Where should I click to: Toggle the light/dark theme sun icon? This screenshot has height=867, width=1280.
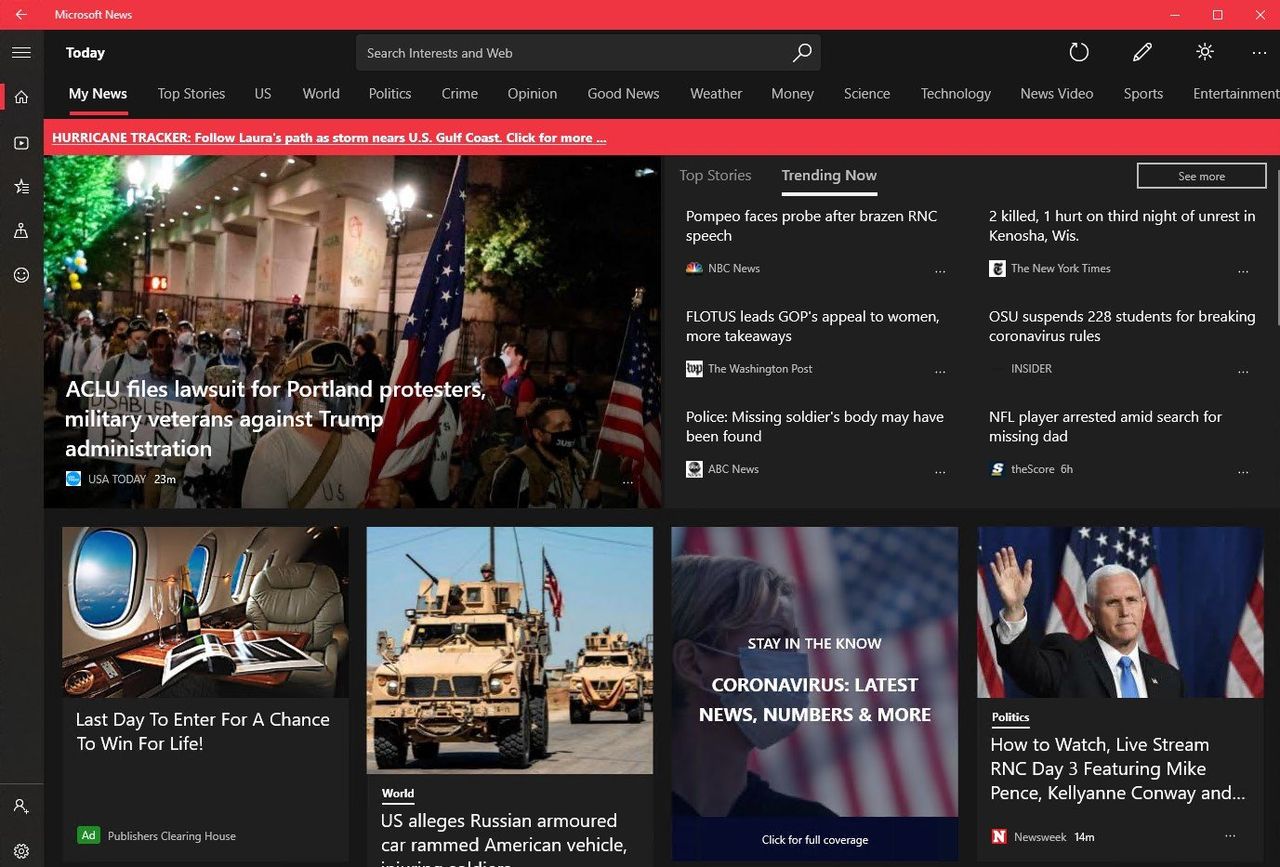coord(1205,52)
